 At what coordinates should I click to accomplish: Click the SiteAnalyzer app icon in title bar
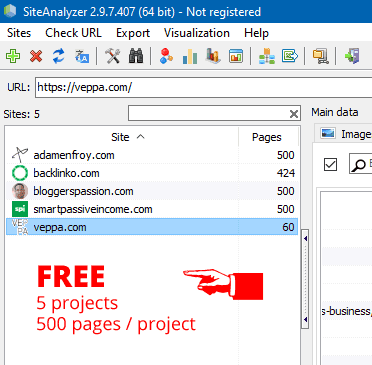10,11
